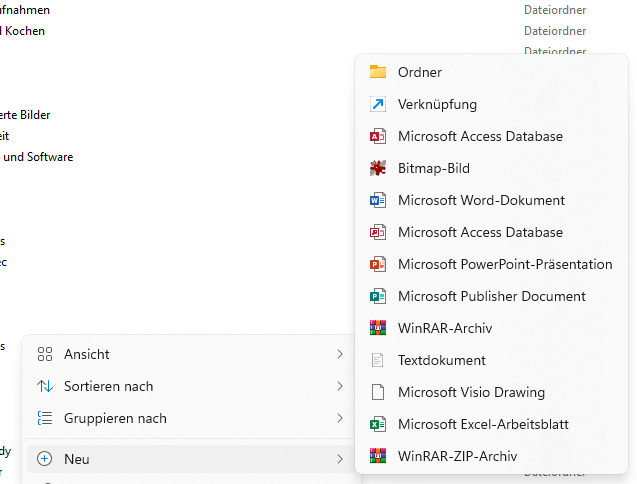
Task: Click the Microsoft Publisher Document icon
Action: (377, 296)
